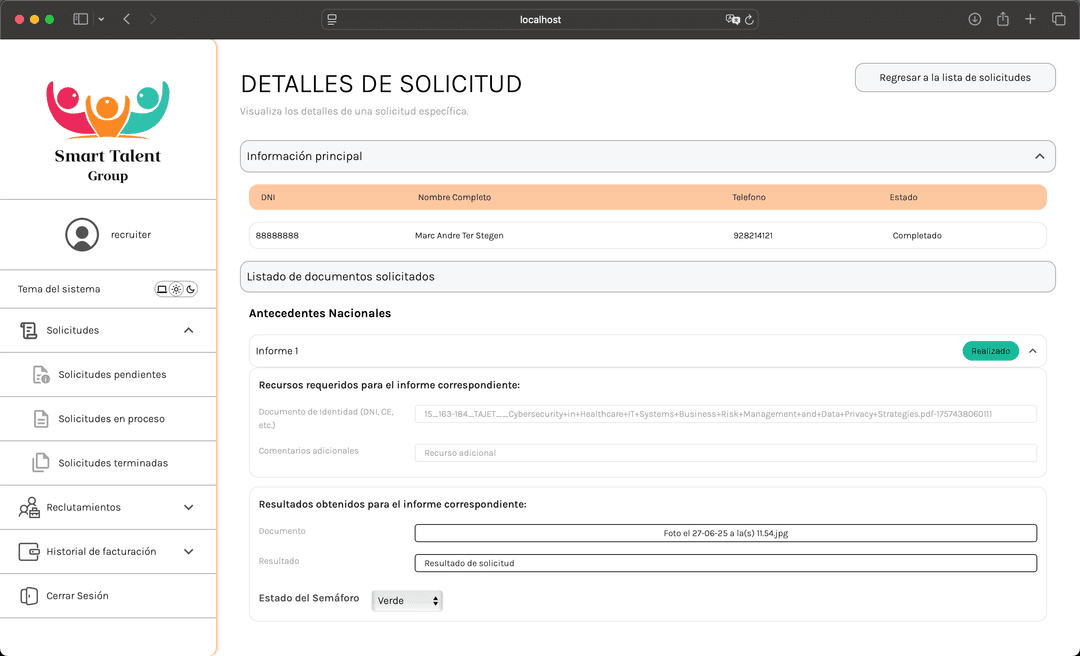Expand the Reclutamientos section
This screenshot has height=656, width=1080.
click(188, 507)
